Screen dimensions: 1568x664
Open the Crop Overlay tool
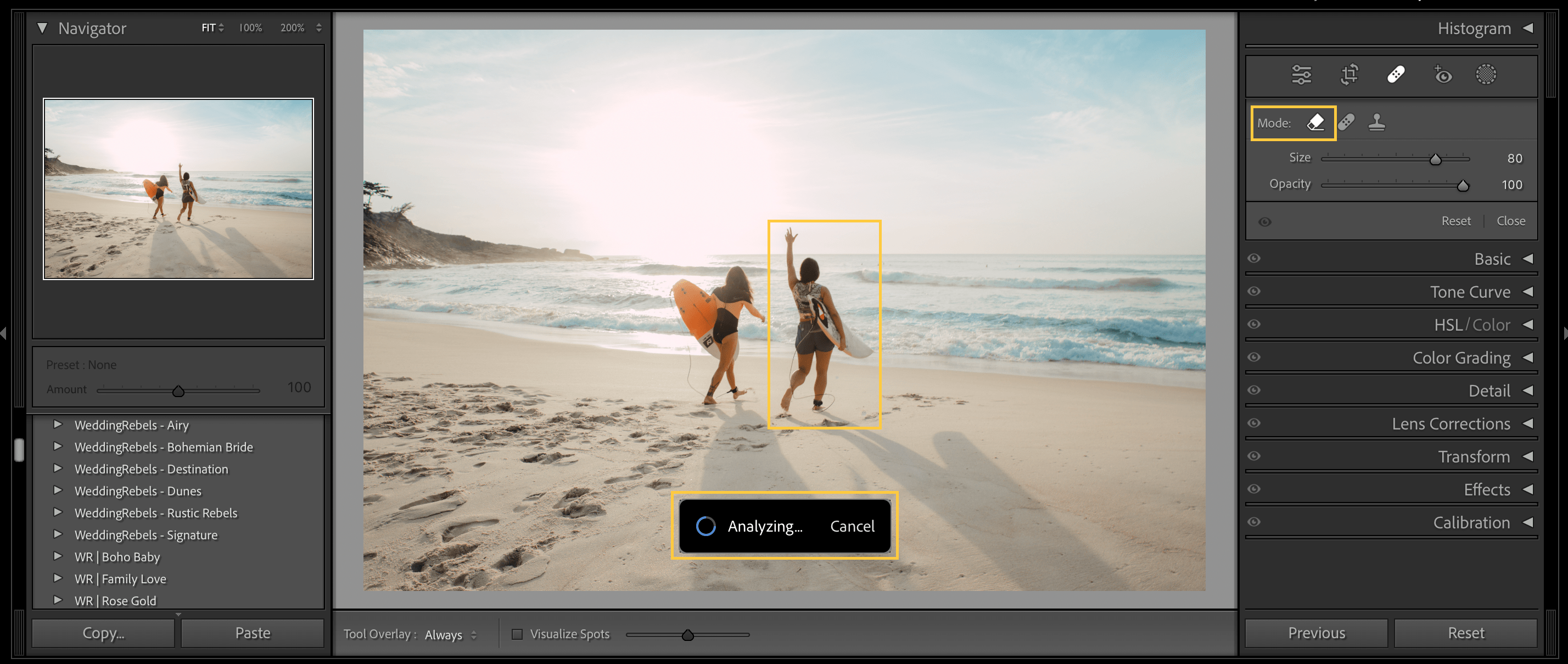pyautogui.click(x=1348, y=75)
